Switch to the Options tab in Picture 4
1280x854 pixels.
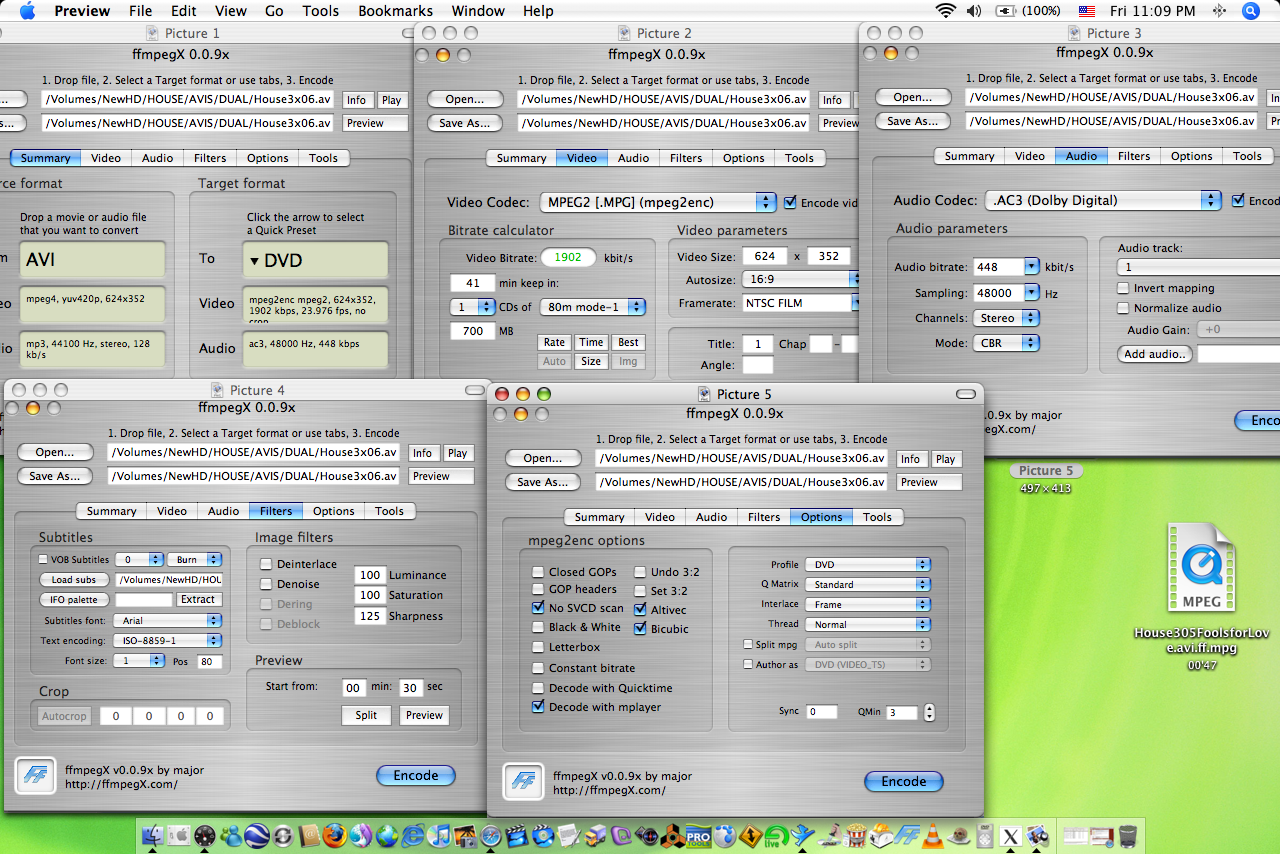(x=334, y=511)
